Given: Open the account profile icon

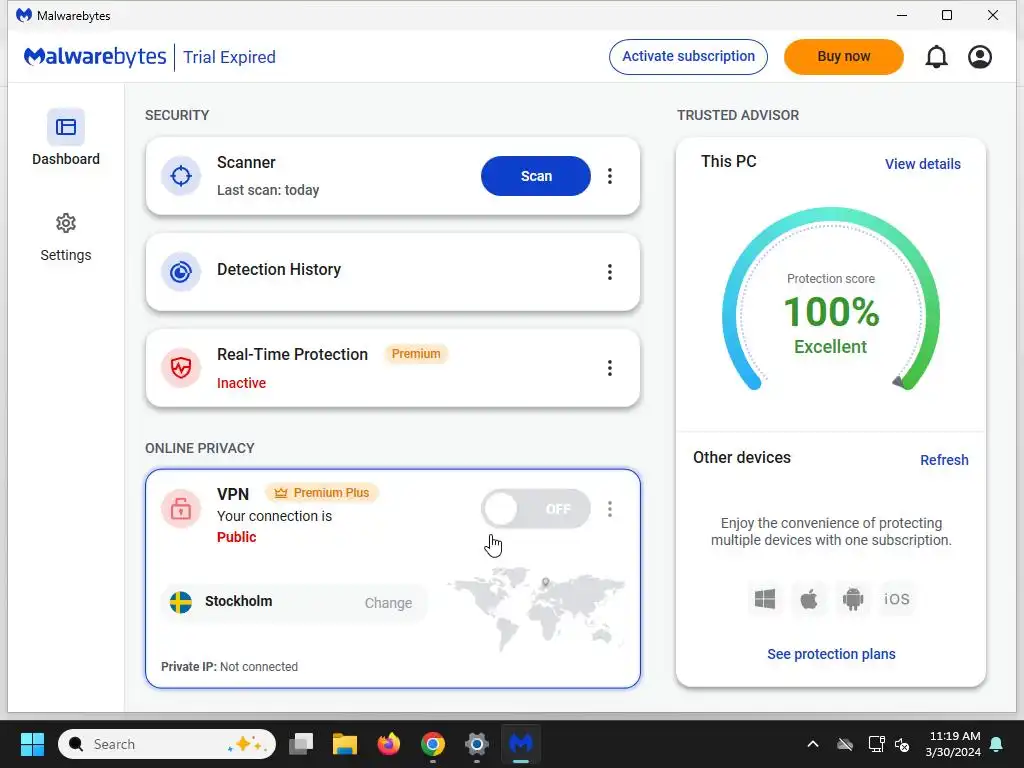Looking at the screenshot, I should coord(980,57).
